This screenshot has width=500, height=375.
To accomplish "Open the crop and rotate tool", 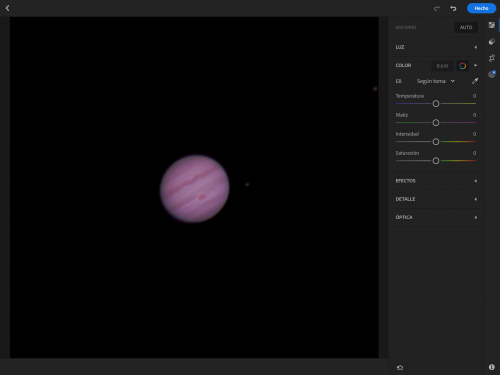I will 492,58.
